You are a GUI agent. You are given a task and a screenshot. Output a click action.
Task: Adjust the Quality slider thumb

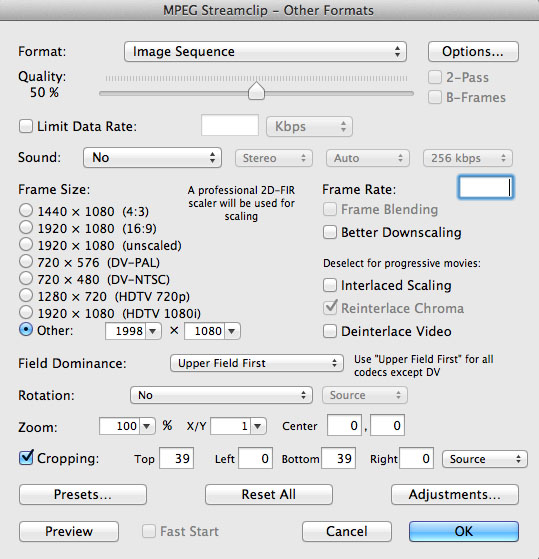256,91
